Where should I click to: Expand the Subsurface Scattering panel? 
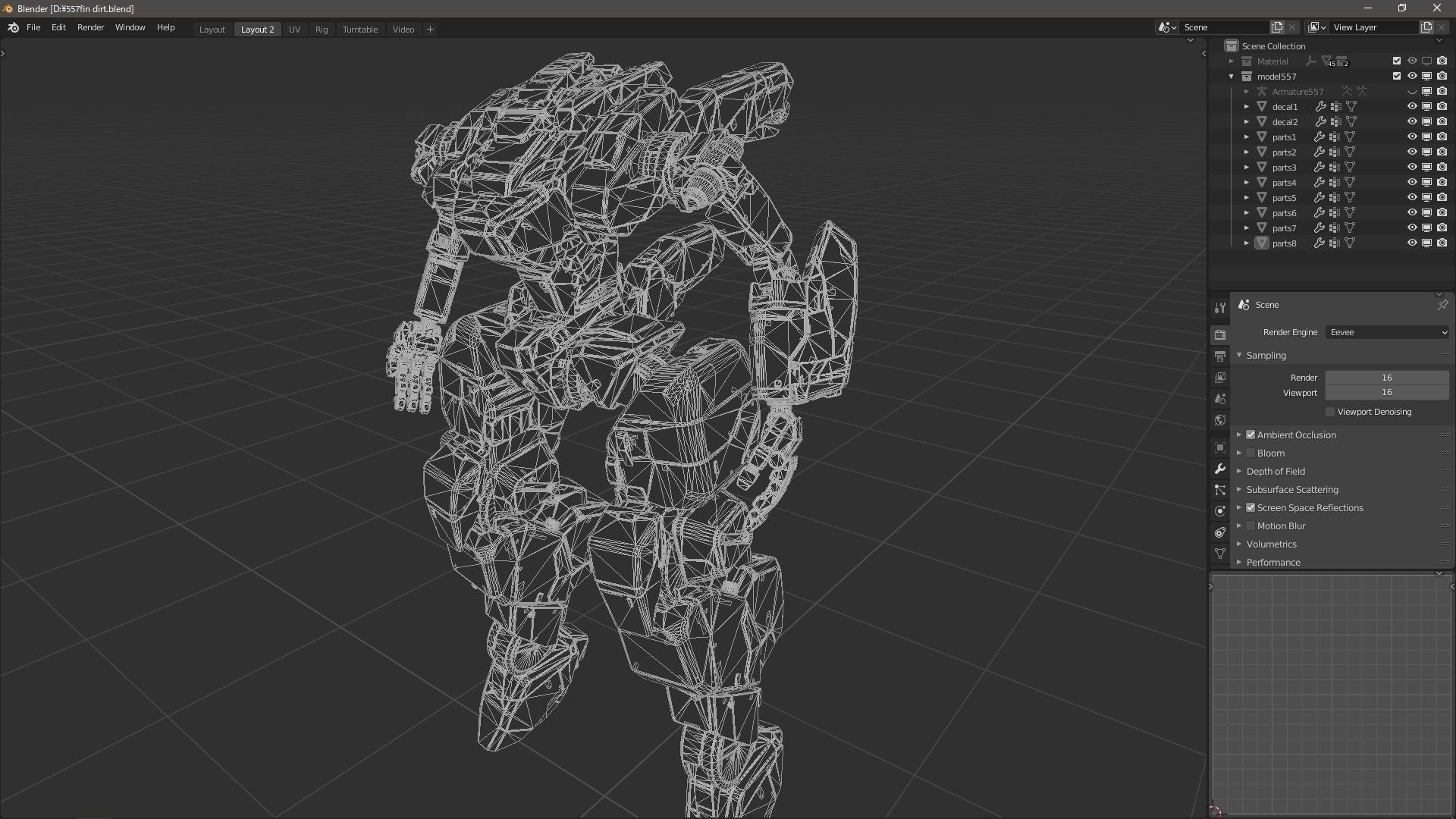click(x=1240, y=489)
